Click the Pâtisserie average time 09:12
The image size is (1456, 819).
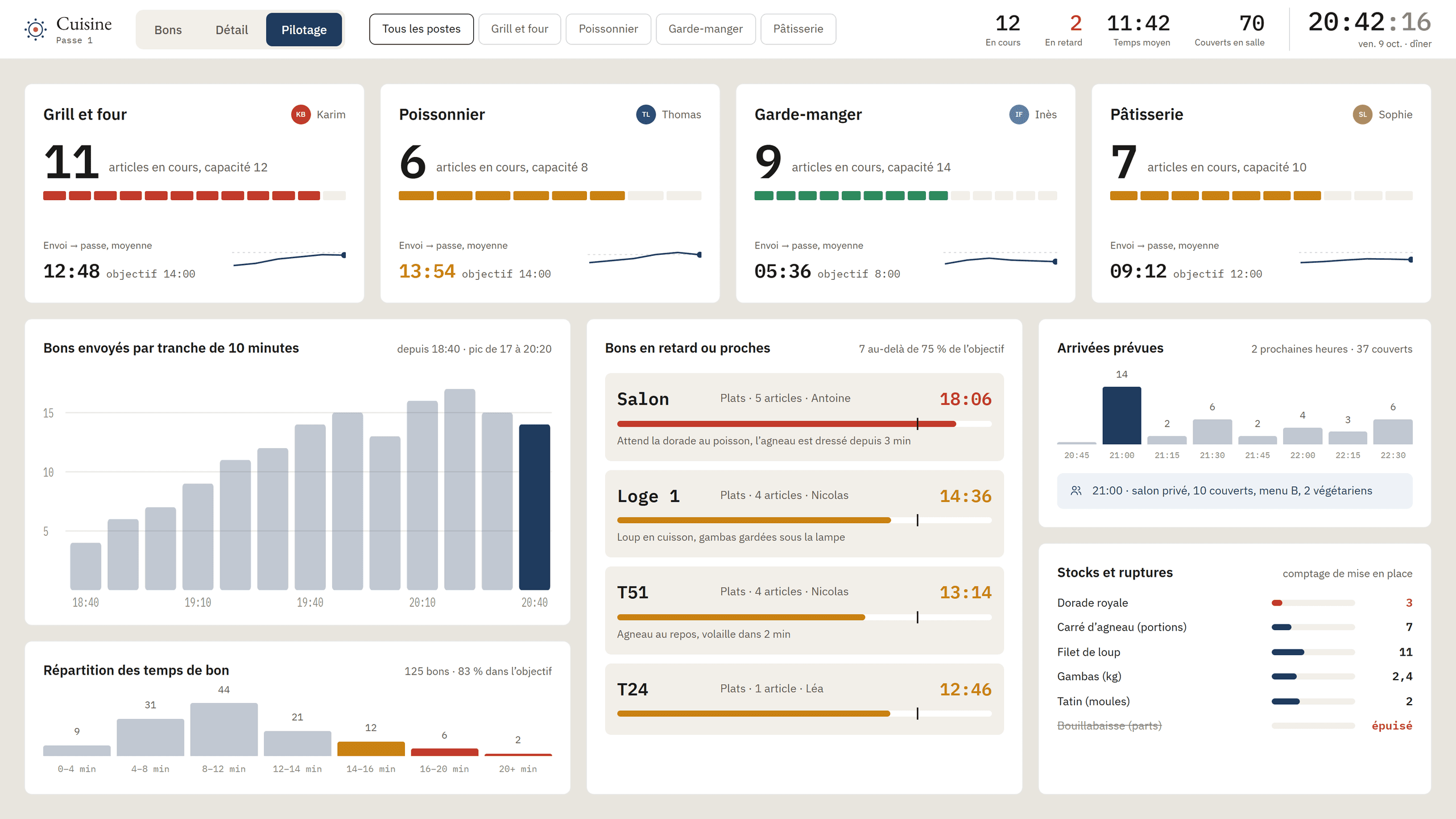click(1138, 271)
